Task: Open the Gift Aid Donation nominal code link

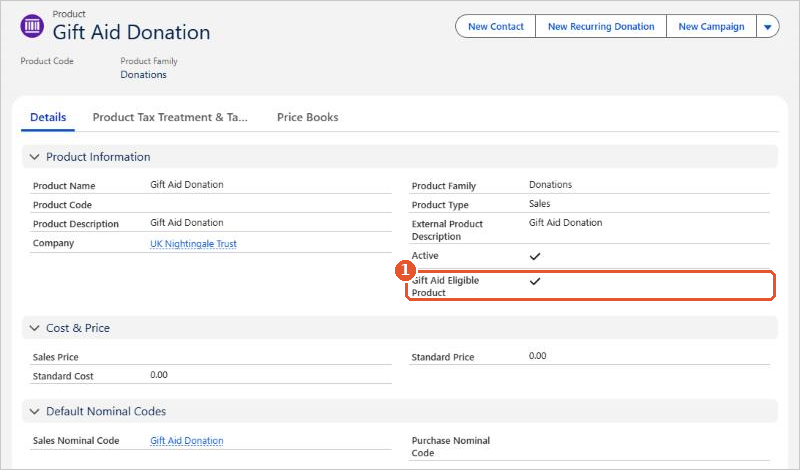Action: click(x=187, y=440)
